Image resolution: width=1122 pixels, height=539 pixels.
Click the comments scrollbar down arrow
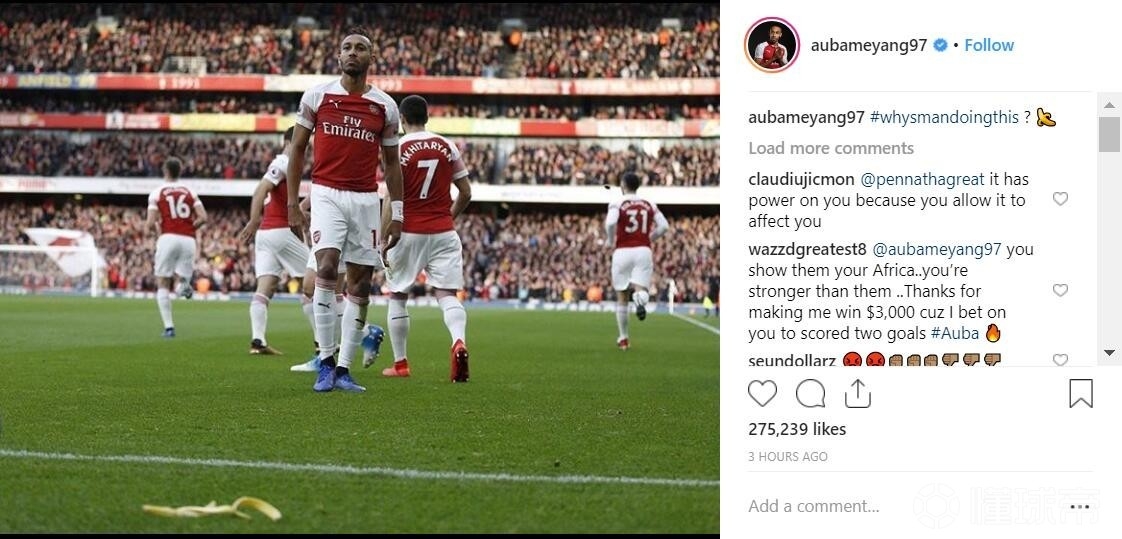(x=1109, y=352)
